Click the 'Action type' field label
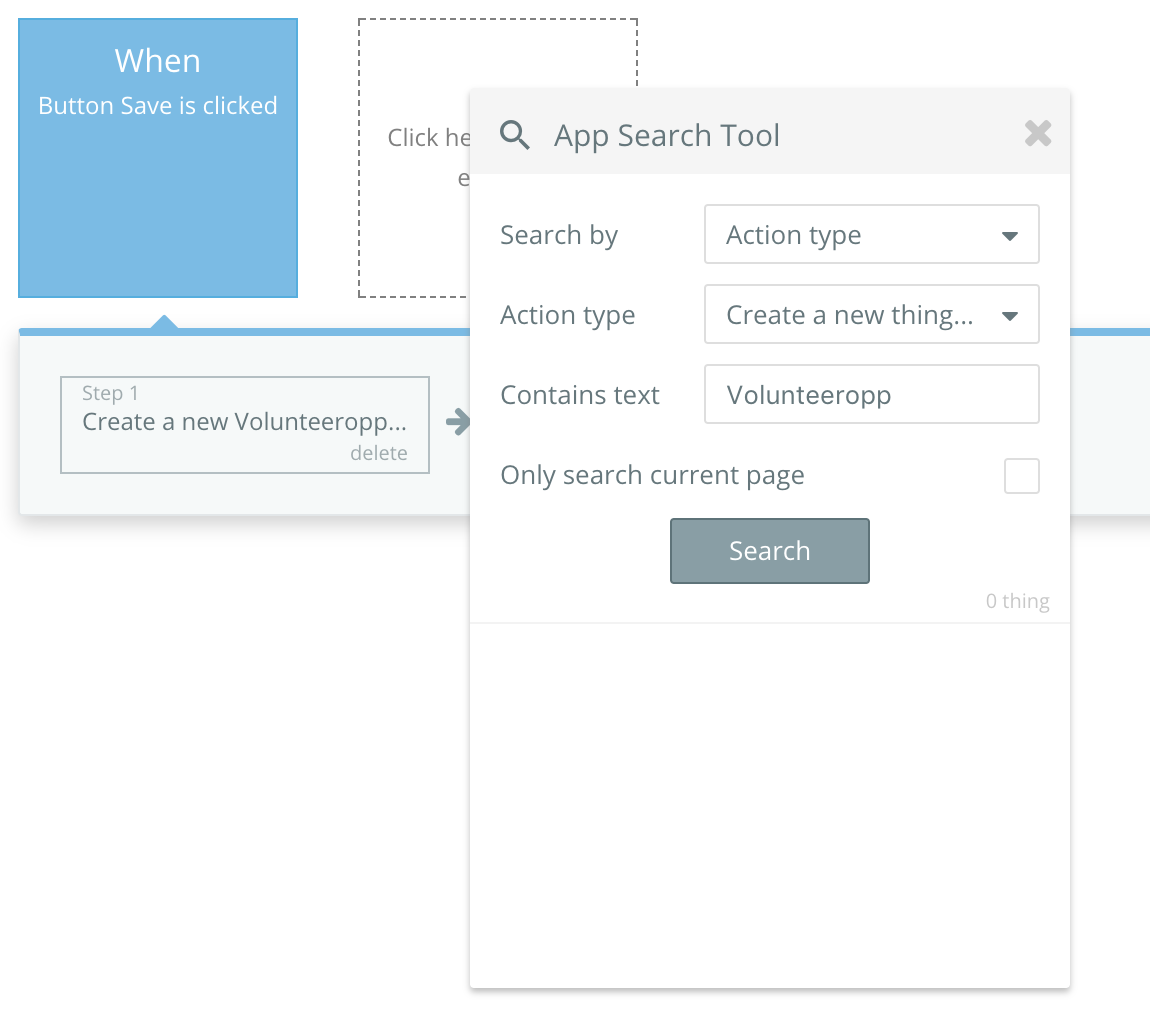 567,316
